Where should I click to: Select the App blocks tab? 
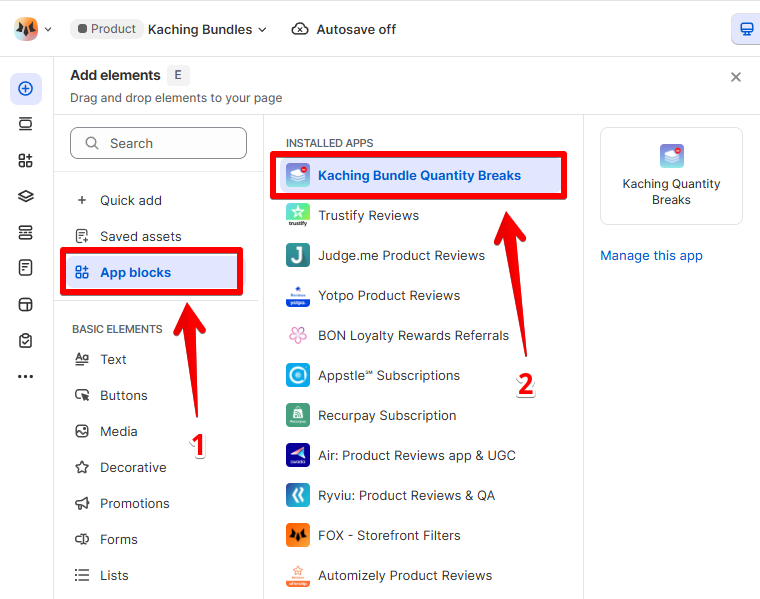tap(155, 272)
